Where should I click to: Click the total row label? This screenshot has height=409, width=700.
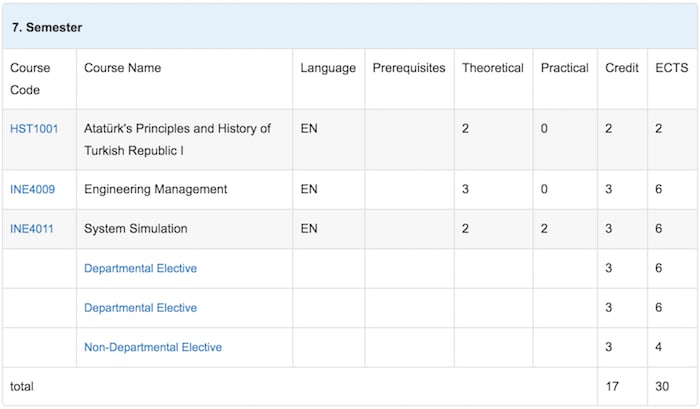point(21,386)
